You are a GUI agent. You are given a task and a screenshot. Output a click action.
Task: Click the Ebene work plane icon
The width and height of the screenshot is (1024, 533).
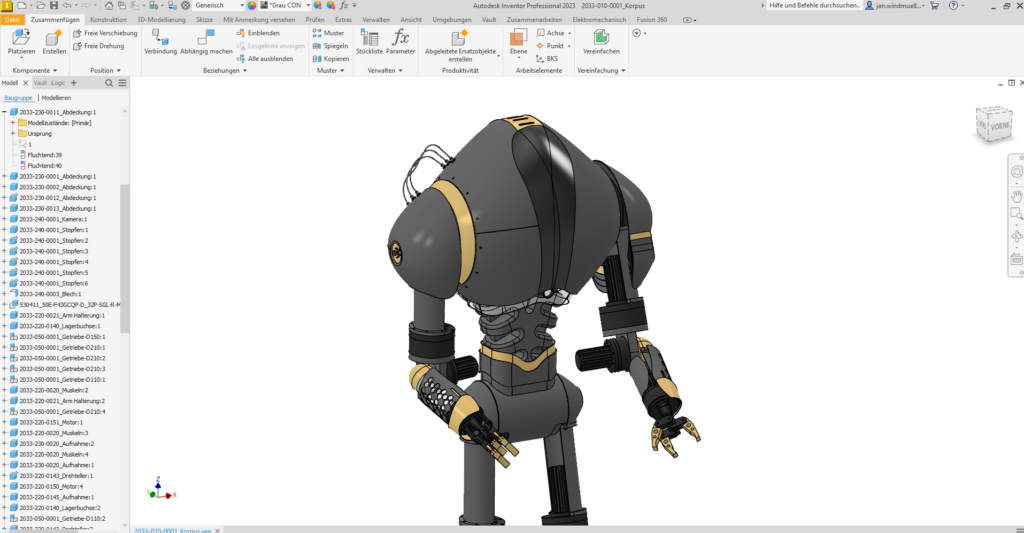[x=519, y=42]
